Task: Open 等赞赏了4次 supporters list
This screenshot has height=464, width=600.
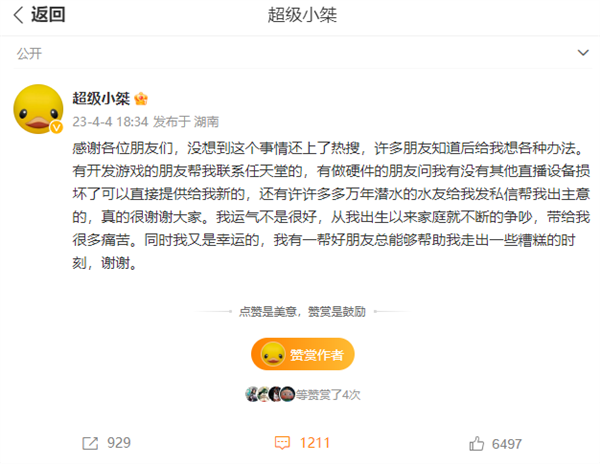Action: 328,394
